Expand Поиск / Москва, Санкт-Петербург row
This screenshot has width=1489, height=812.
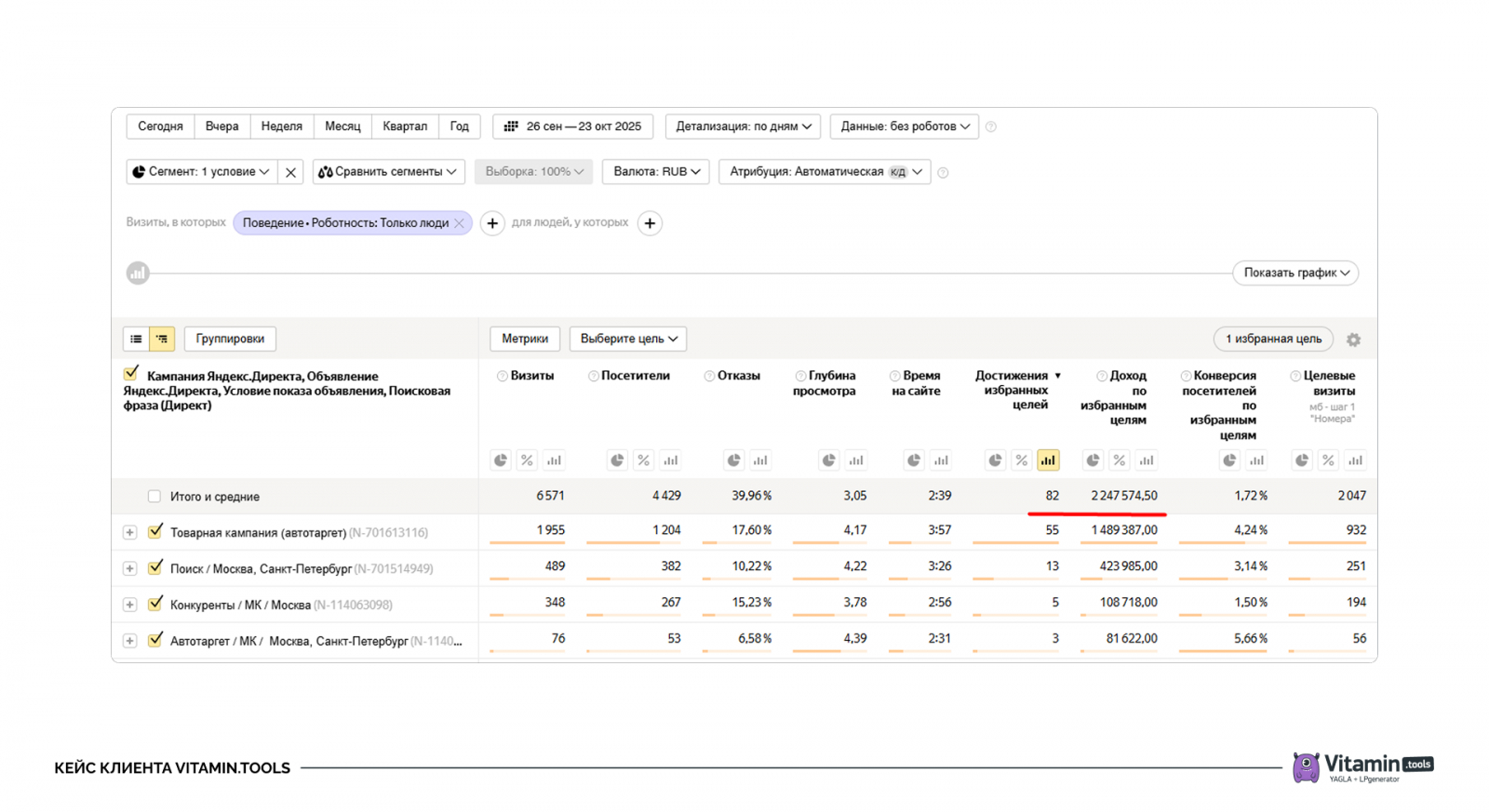(129, 568)
